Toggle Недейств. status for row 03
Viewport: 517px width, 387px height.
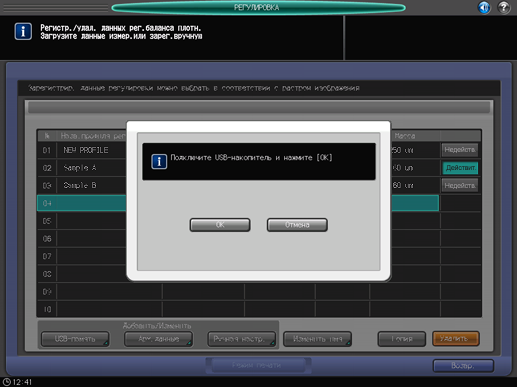point(460,185)
